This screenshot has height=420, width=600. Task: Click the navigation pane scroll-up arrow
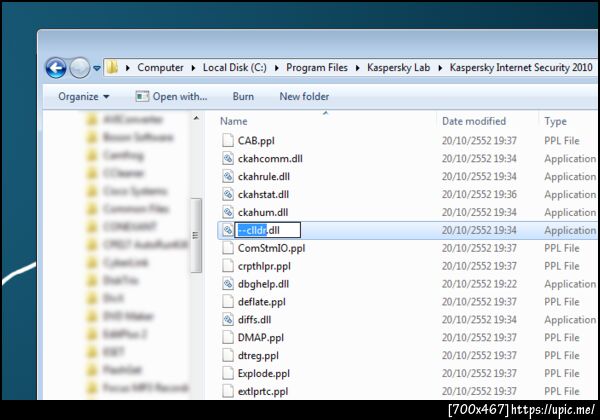pos(196,118)
